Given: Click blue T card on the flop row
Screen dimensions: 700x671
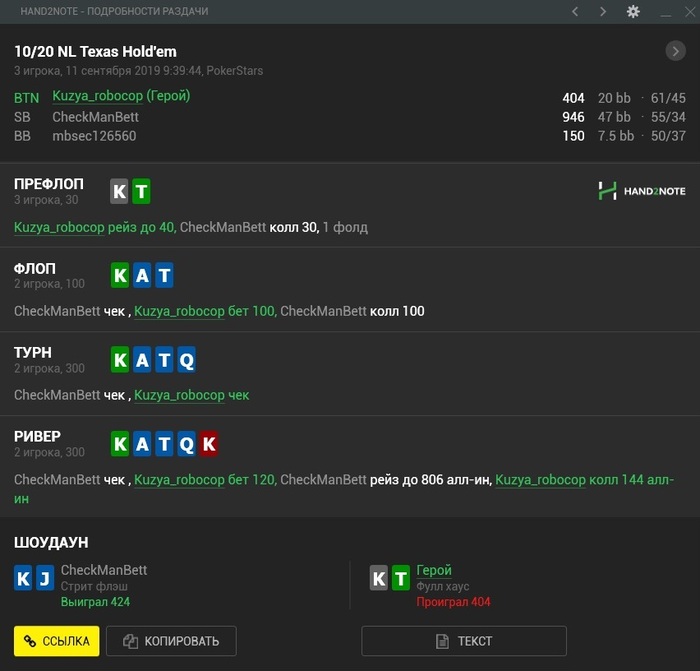Looking at the screenshot, I should pos(164,275).
